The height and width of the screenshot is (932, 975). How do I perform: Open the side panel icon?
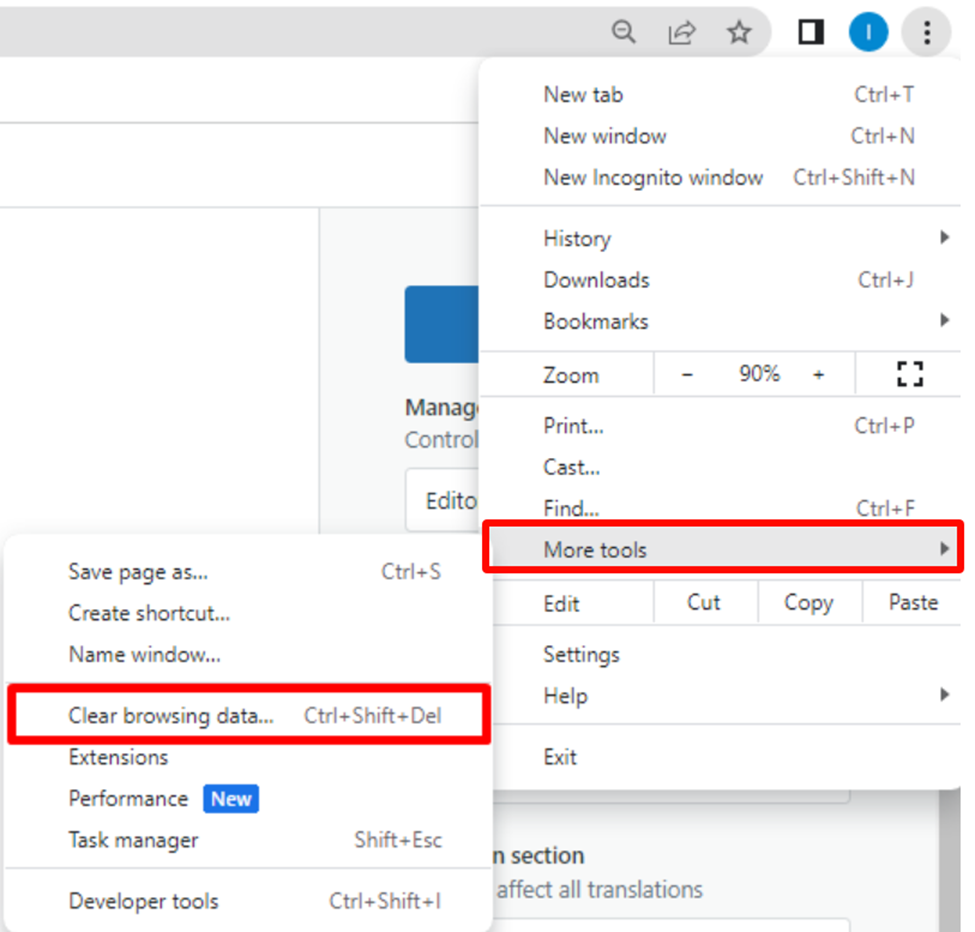[810, 31]
